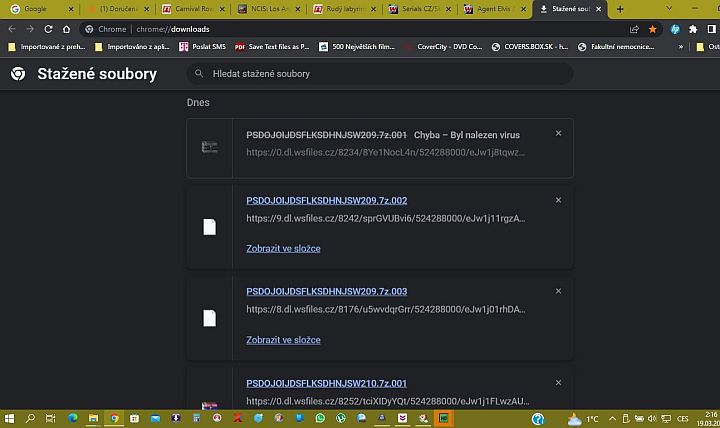Open PSDOJOIJDSFLKSDHNJSW210.7z.001 file link
720x428 pixels.
(326, 383)
